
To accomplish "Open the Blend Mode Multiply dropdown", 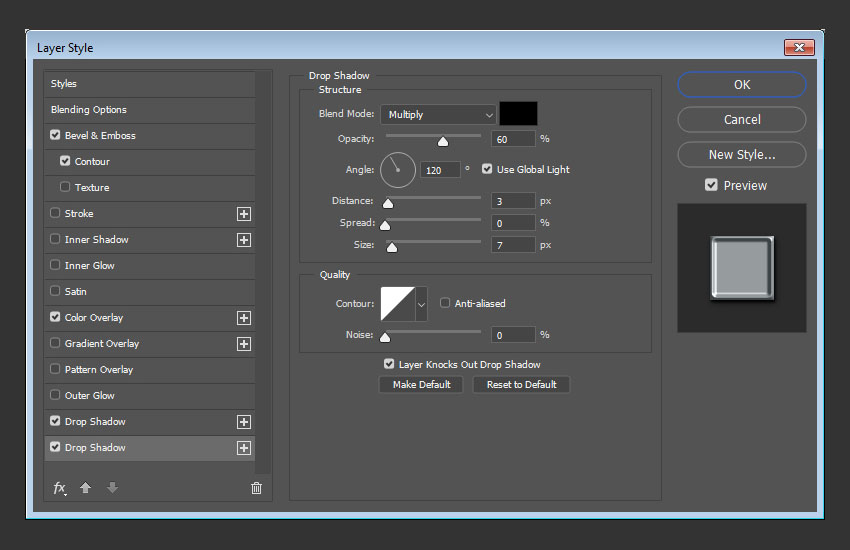I will tap(437, 115).
